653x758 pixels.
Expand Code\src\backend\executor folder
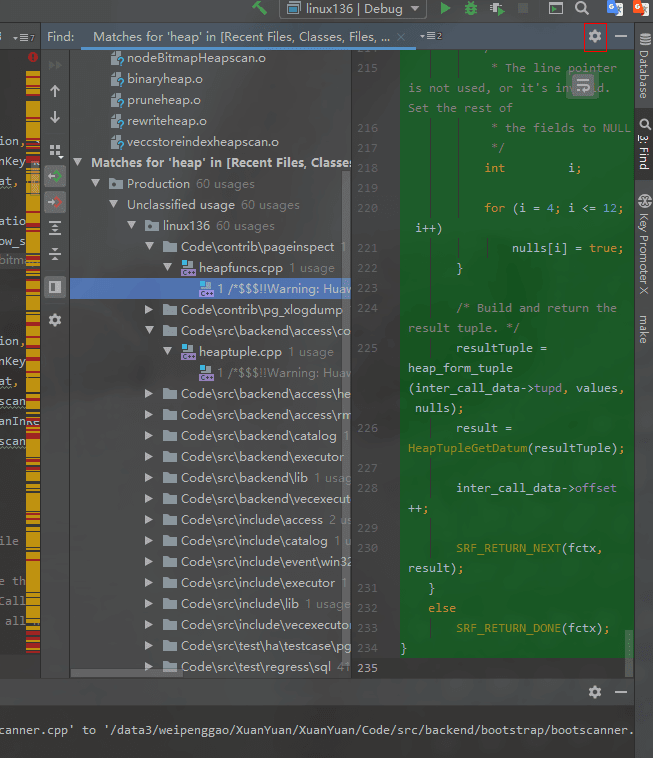149,457
